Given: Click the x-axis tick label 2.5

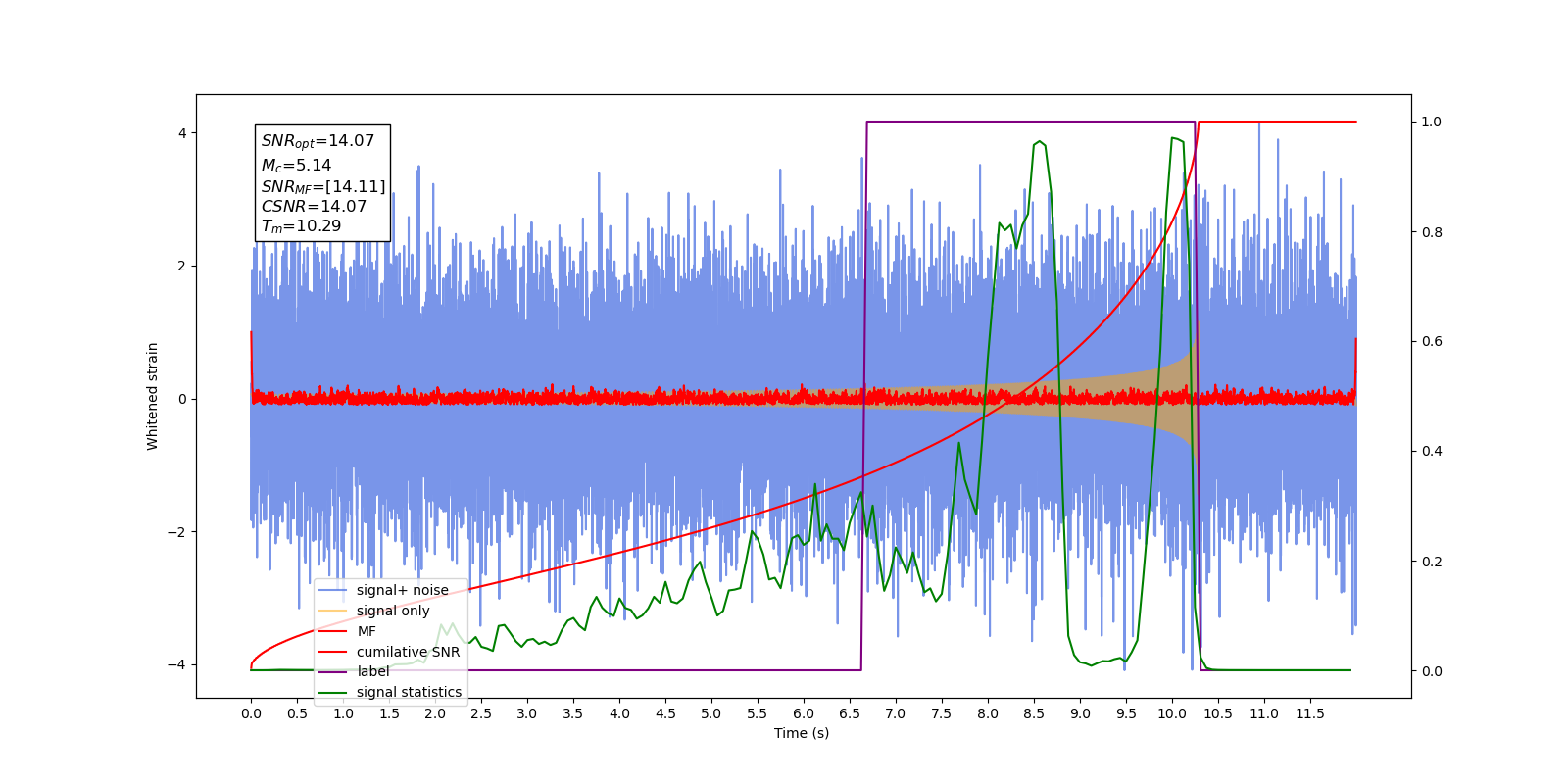Looking at the screenshot, I should (x=481, y=713).
